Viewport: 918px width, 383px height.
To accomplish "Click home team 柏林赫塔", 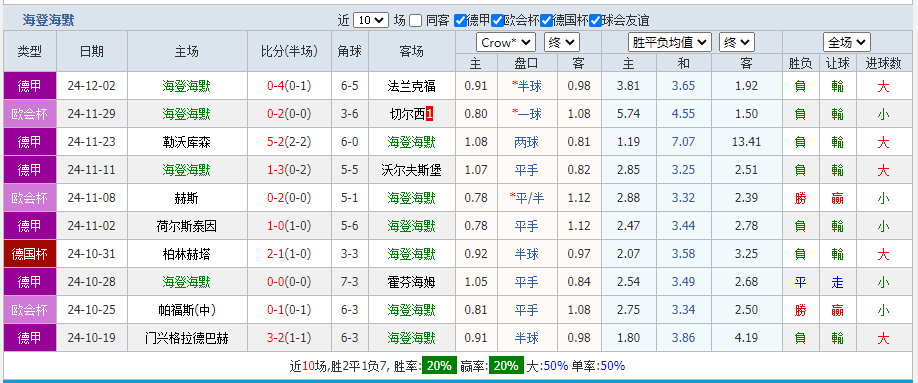I will point(186,254).
